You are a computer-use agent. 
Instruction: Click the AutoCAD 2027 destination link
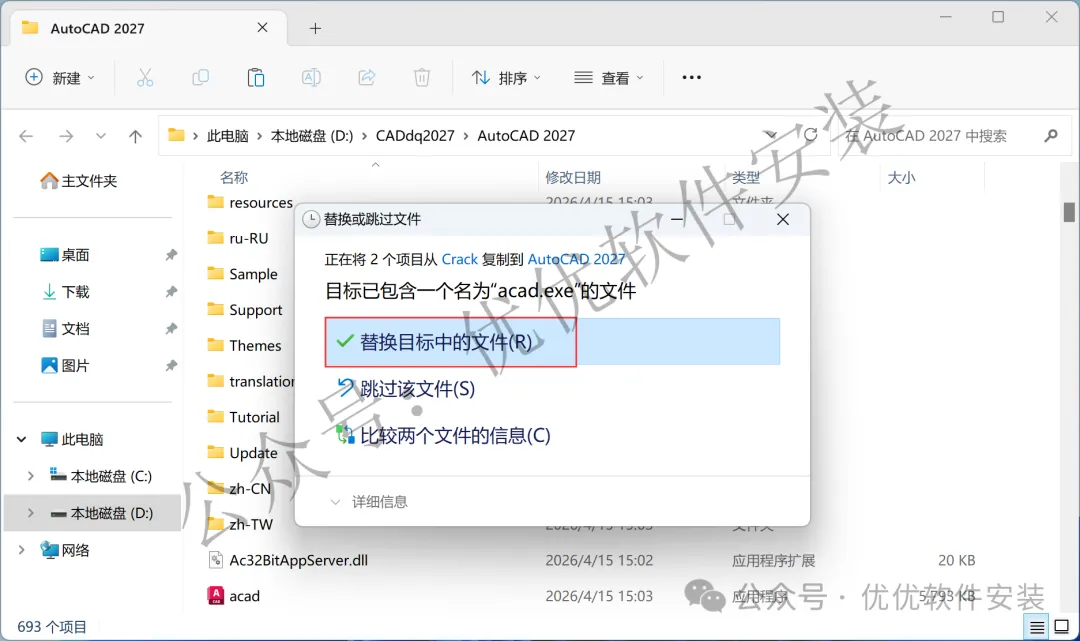[x=577, y=259]
